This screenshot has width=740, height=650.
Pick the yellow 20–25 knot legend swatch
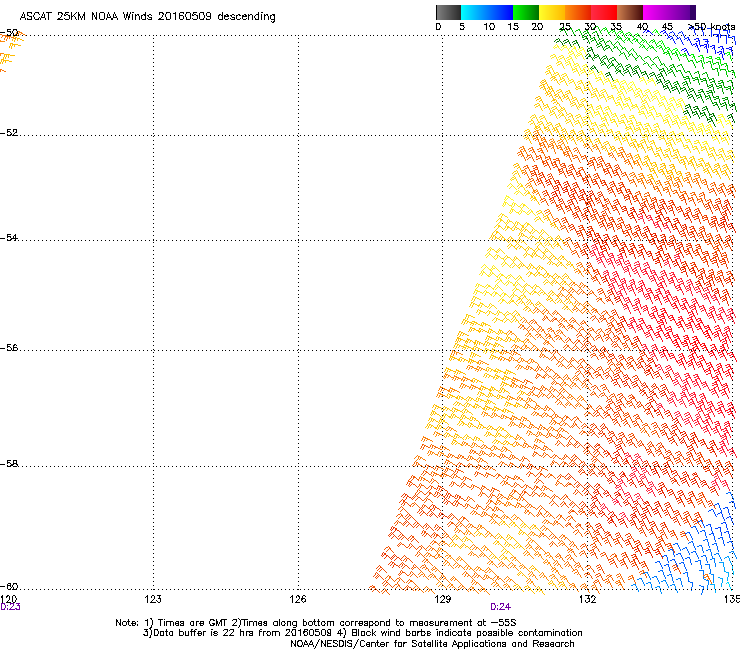click(x=552, y=12)
